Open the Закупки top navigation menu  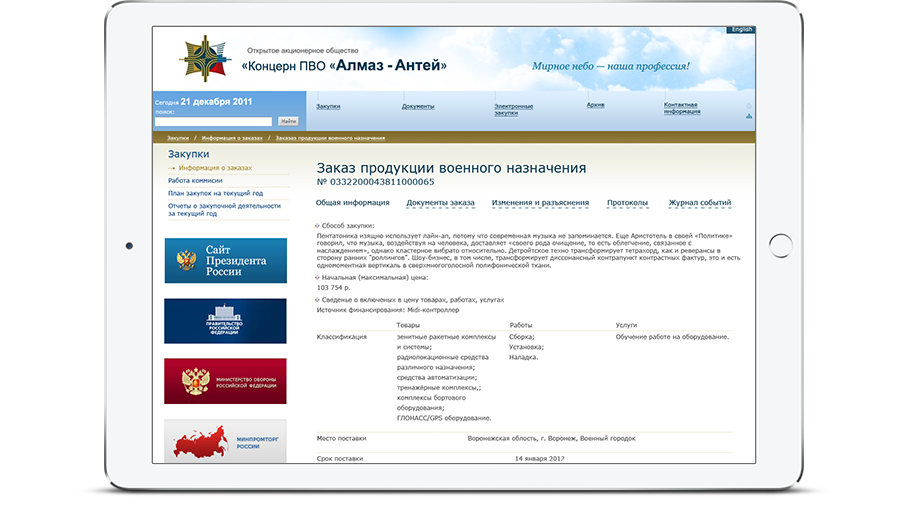click(x=328, y=106)
